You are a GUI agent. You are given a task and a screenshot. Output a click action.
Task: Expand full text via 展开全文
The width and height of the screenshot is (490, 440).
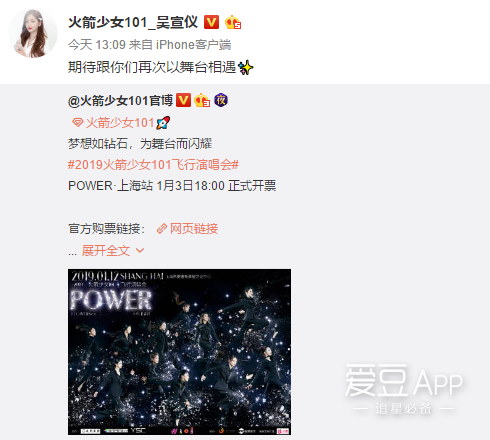pos(106,251)
